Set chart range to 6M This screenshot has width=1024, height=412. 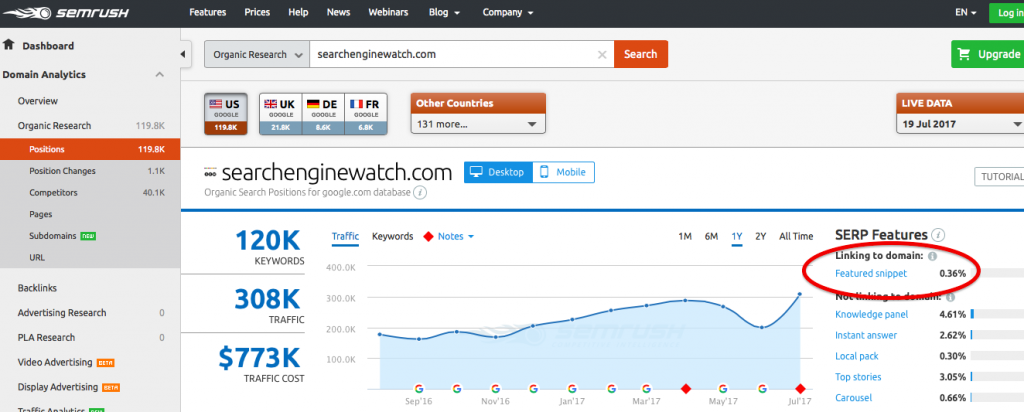pos(711,236)
